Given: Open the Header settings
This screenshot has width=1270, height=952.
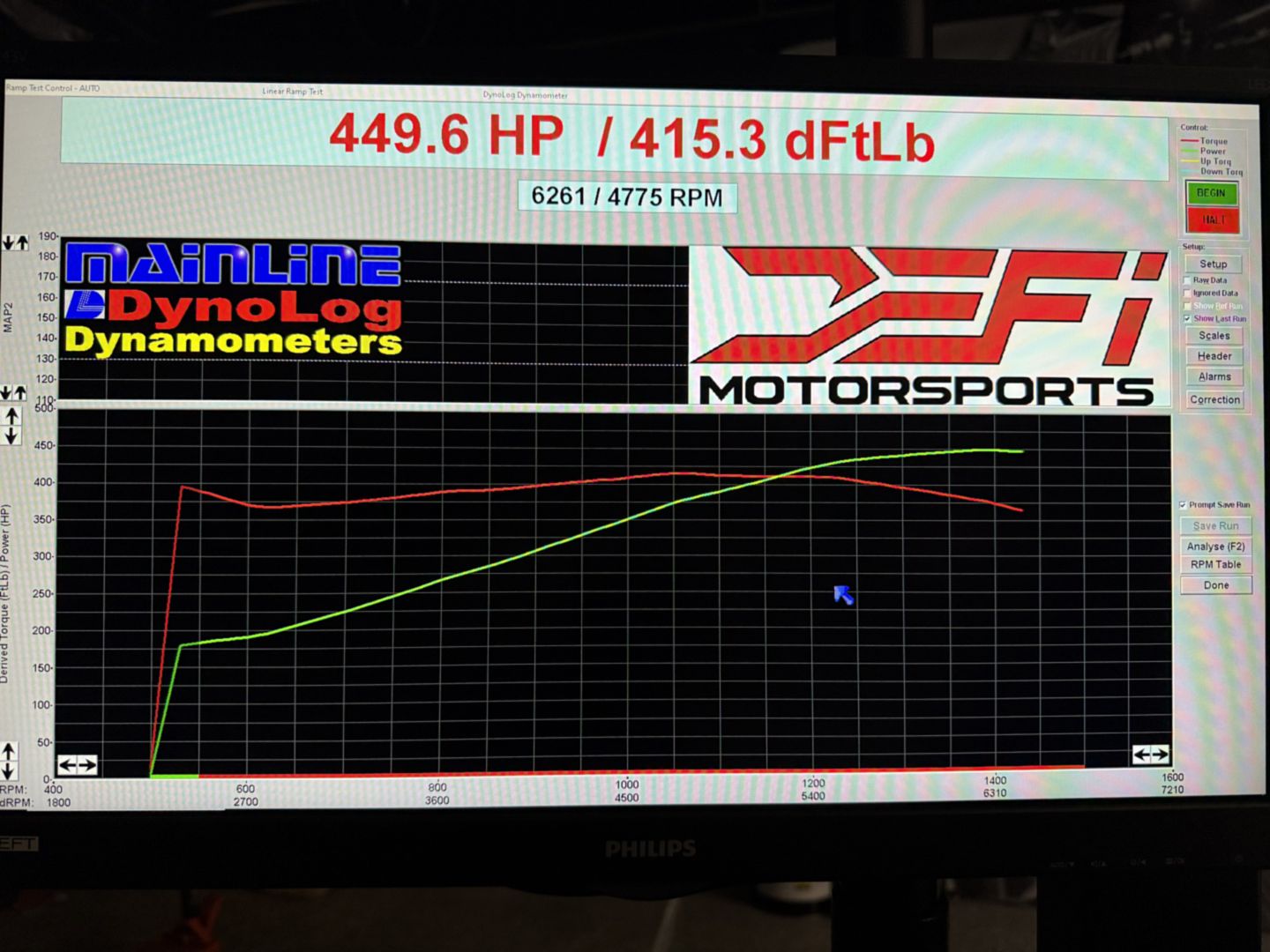Looking at the screenshot, I should click(x=1214, y=356).
